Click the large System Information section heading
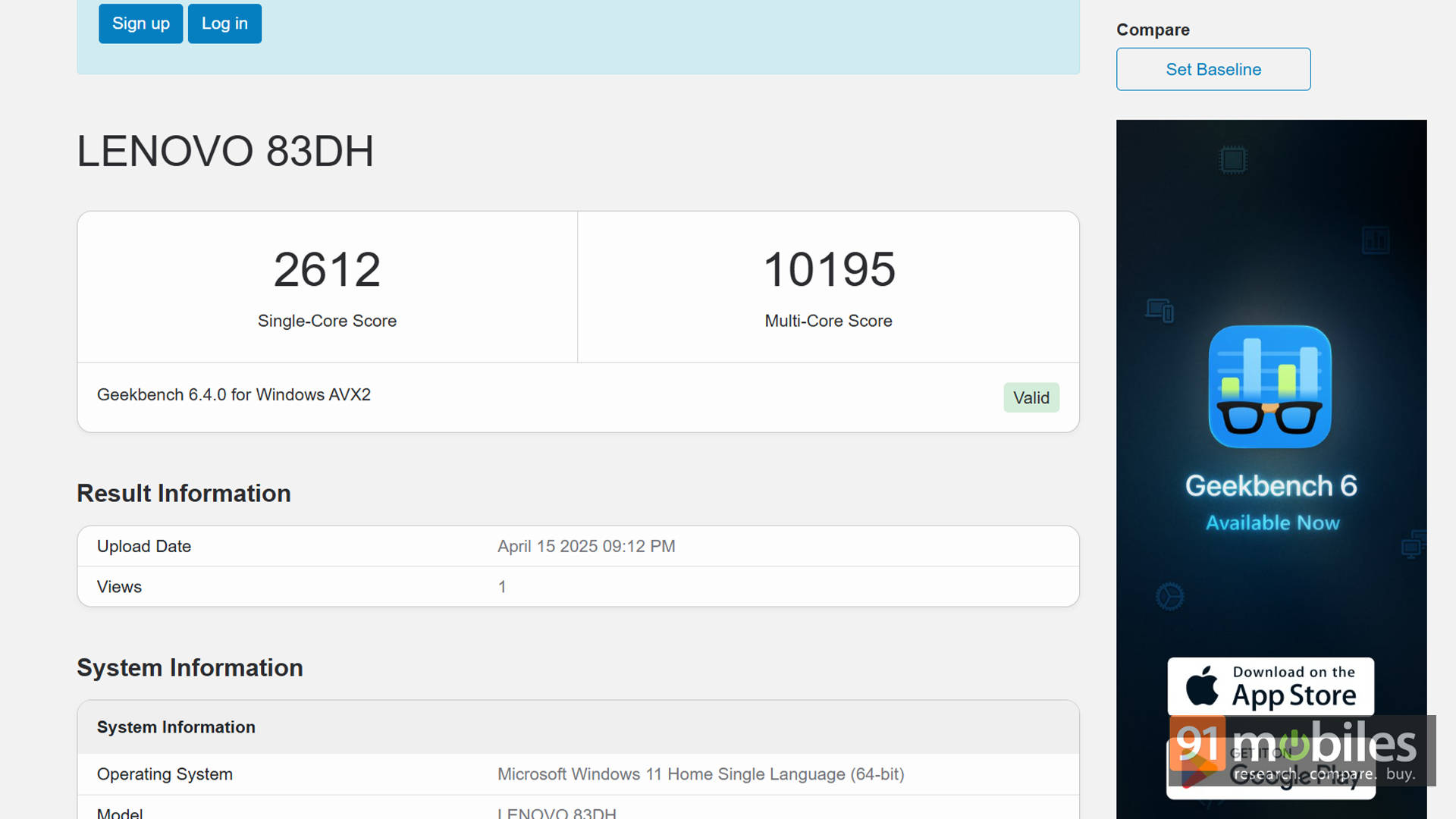This screenshot has width=1456, height=819. (190, 668)
